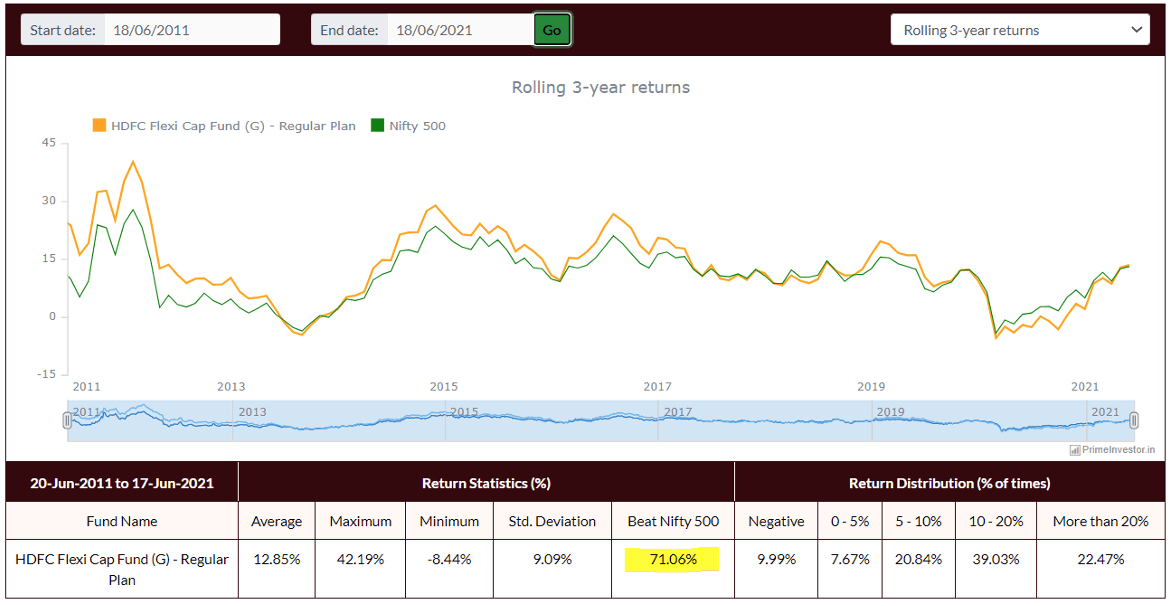Click the 2013 label in range navigator

(252, 412)
